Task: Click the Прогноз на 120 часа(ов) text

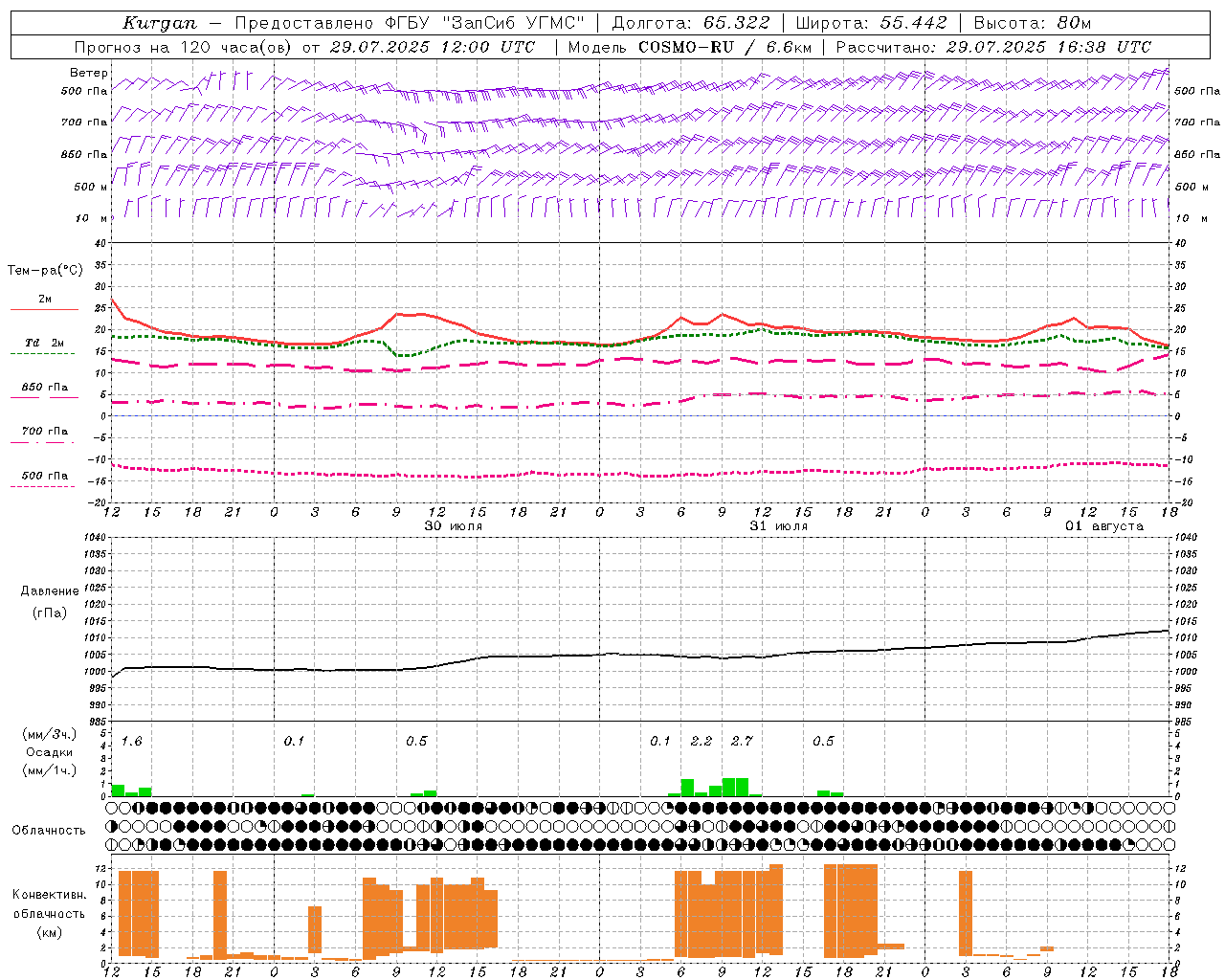Action: (184, 47)
